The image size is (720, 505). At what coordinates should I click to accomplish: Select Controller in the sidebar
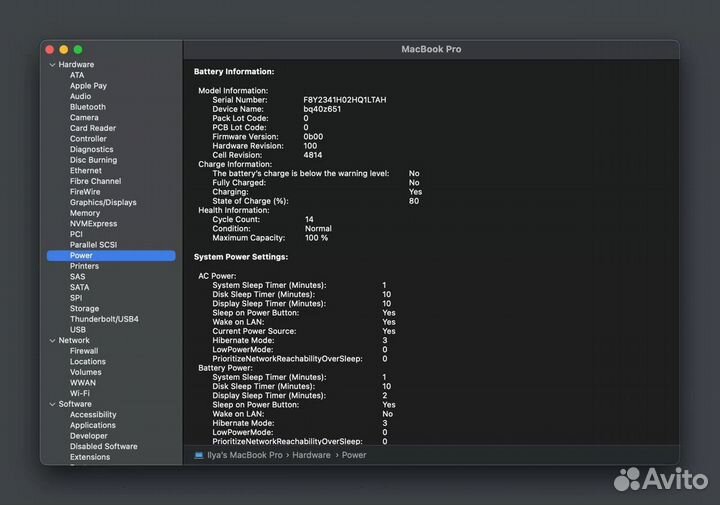coord(88,139)
